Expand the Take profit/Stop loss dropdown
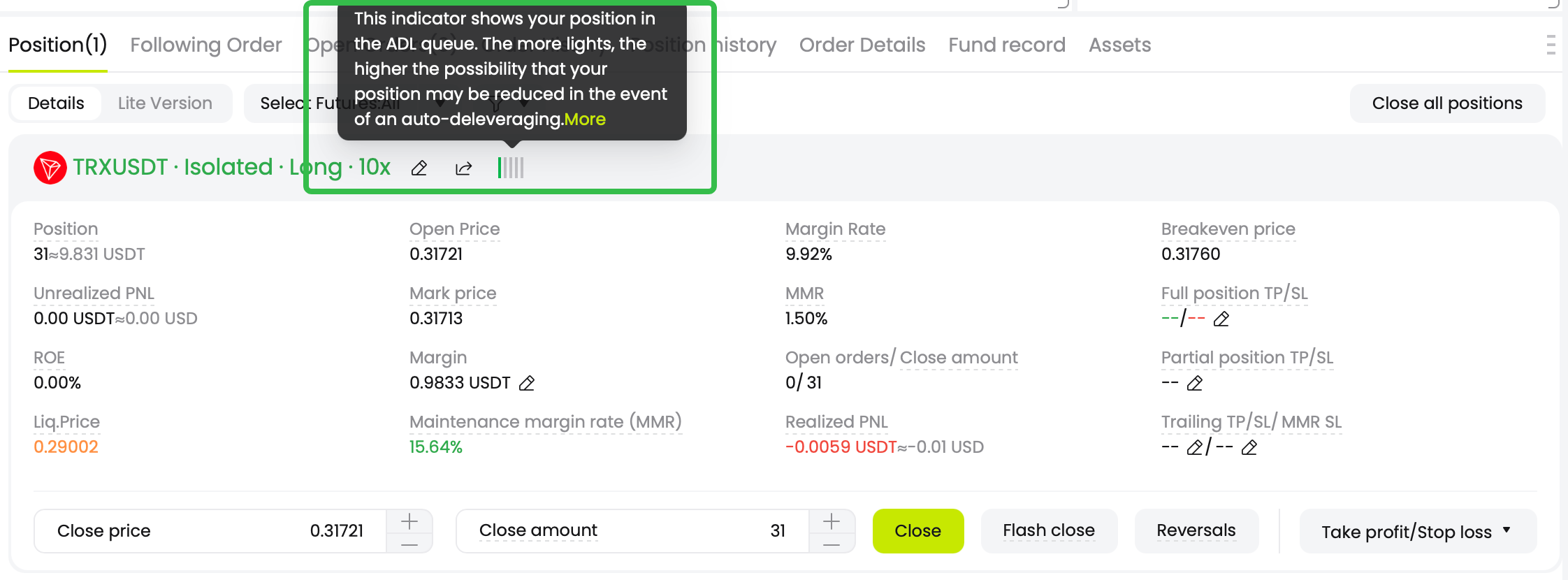 tap(1417, 531)
